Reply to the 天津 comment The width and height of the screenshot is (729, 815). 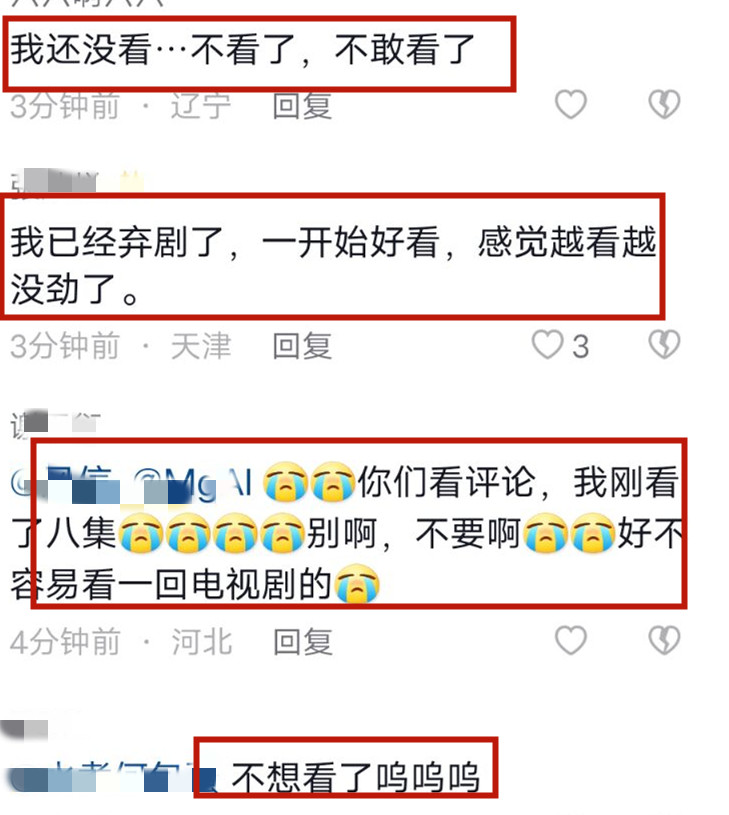(302, 346)
